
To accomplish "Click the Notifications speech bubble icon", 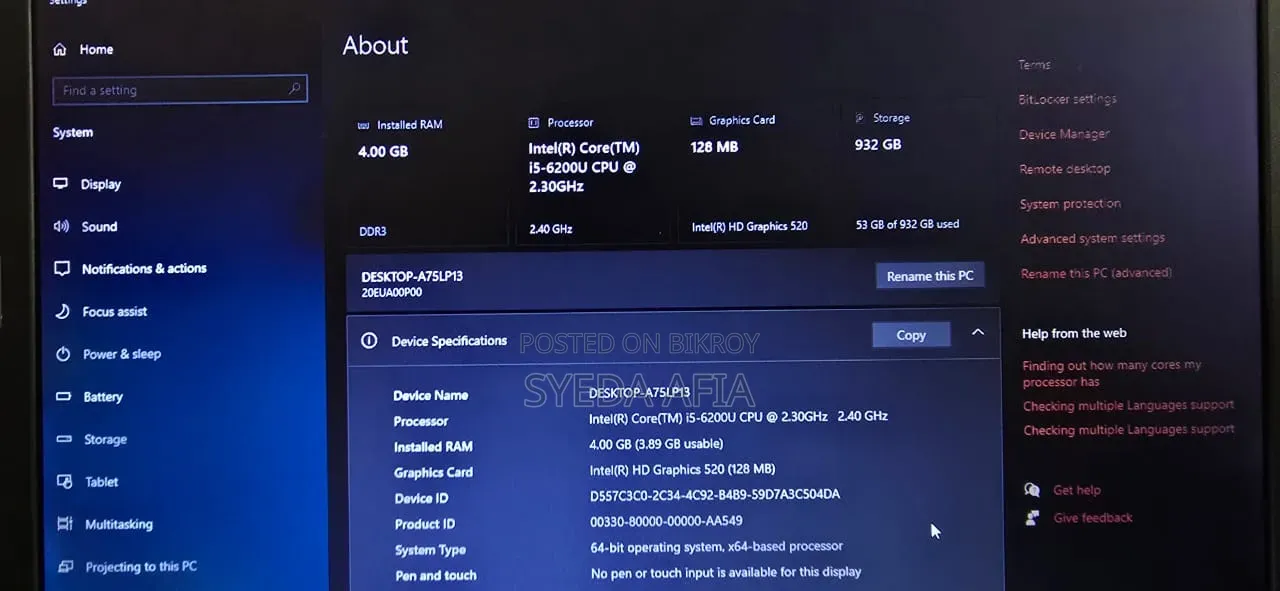I will 62,269.
